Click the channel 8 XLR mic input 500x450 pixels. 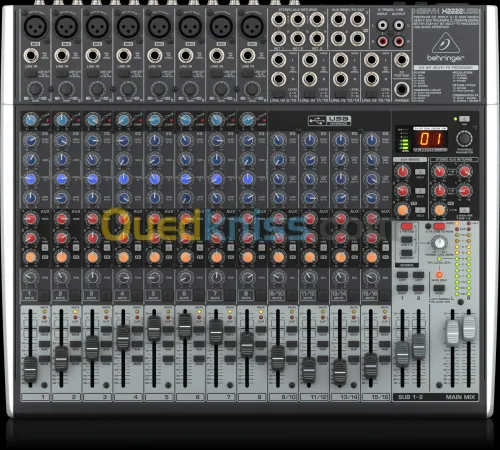pyautogui.click(x=252, y=27)
